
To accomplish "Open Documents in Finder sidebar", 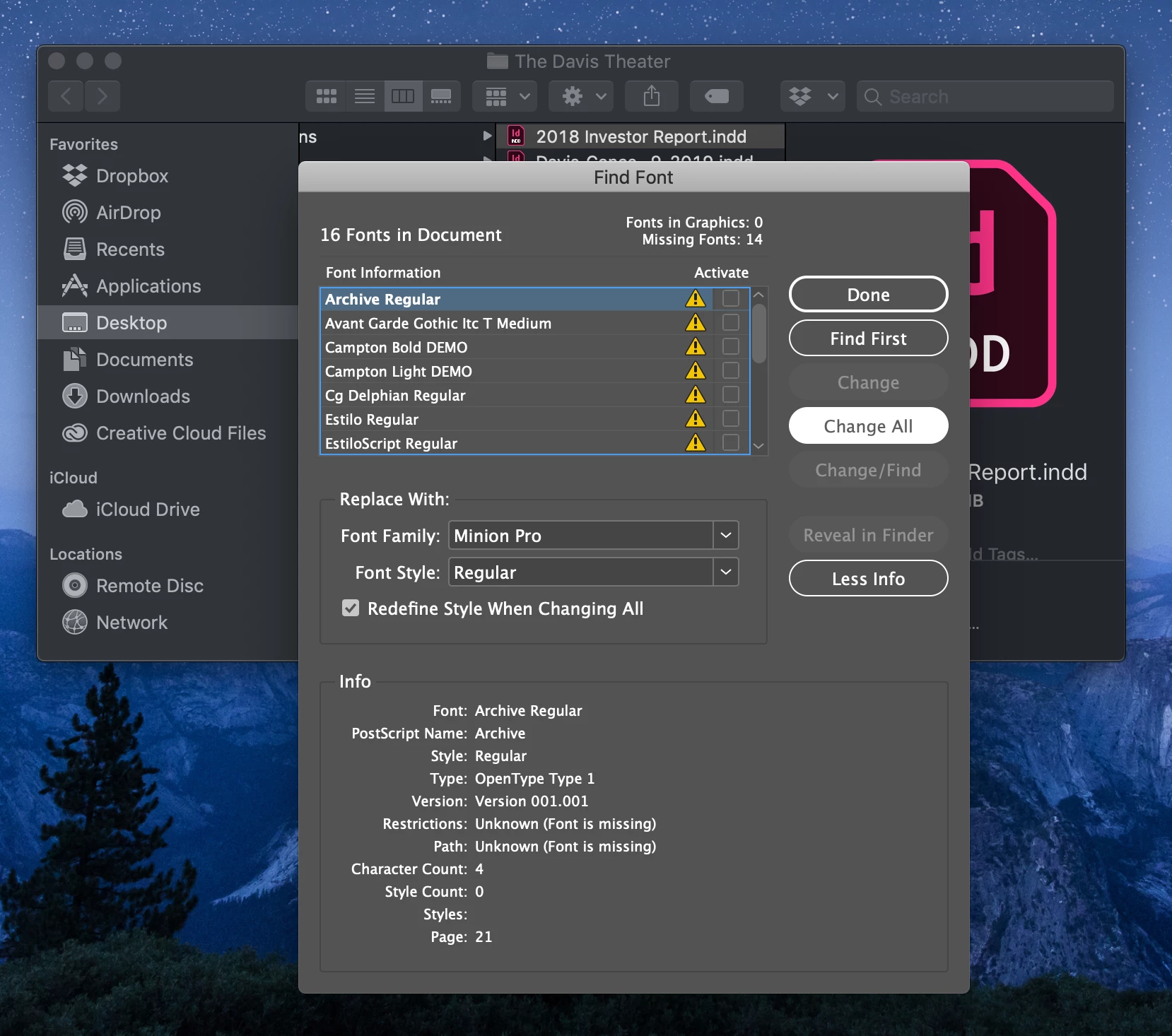I will (x=168, y=360).
